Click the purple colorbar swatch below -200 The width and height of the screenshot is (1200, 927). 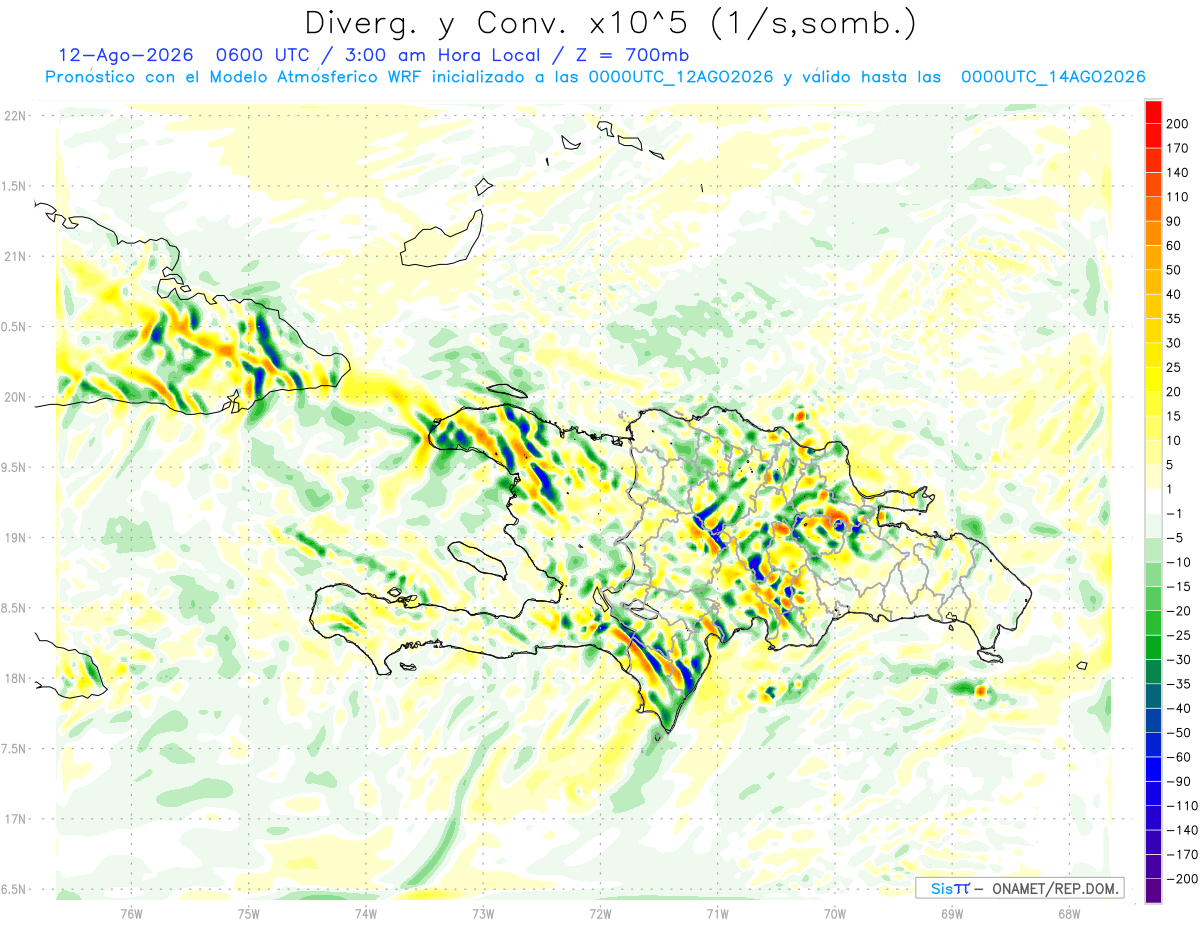point(1153,890)
